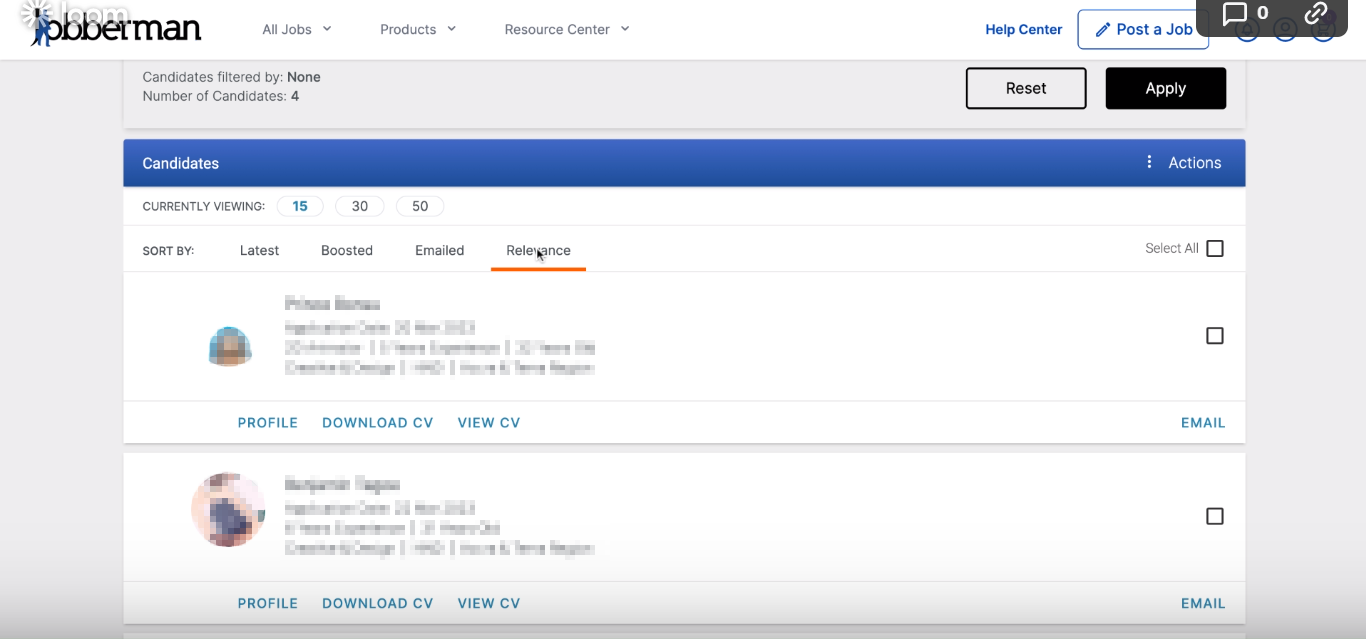Enable Select All checkbox
The height and width of the screenshot is (639, 1366).
(1215, 248)
